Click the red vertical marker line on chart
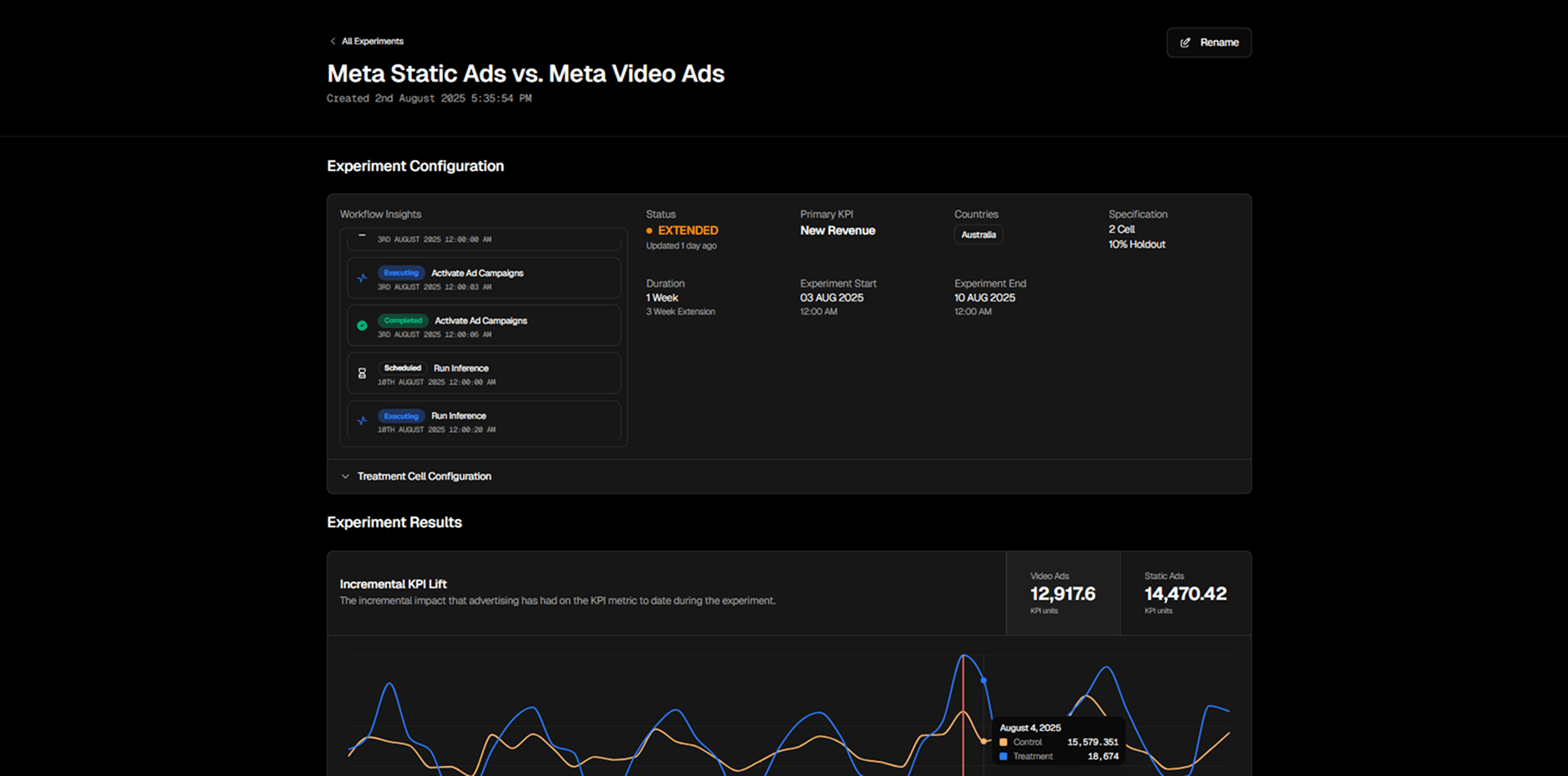1568x776 pixels. (963, 716)
